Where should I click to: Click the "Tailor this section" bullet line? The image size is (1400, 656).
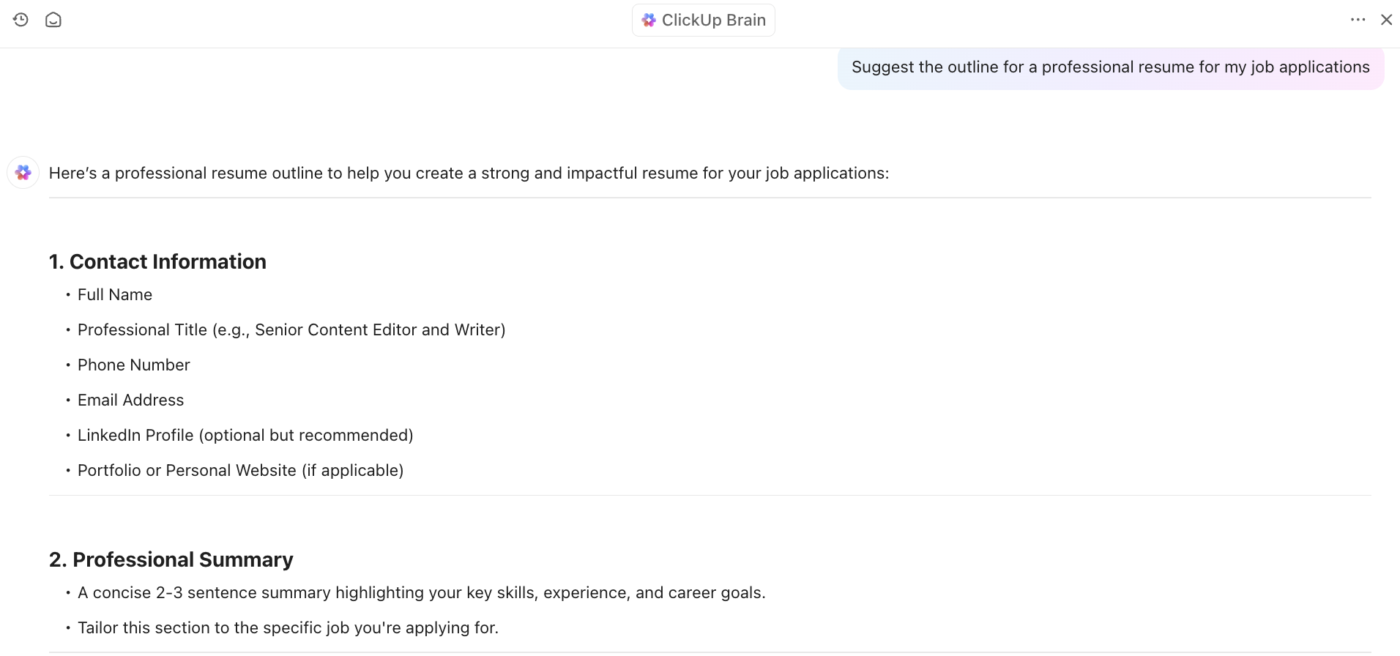click(x=288, y=628)
